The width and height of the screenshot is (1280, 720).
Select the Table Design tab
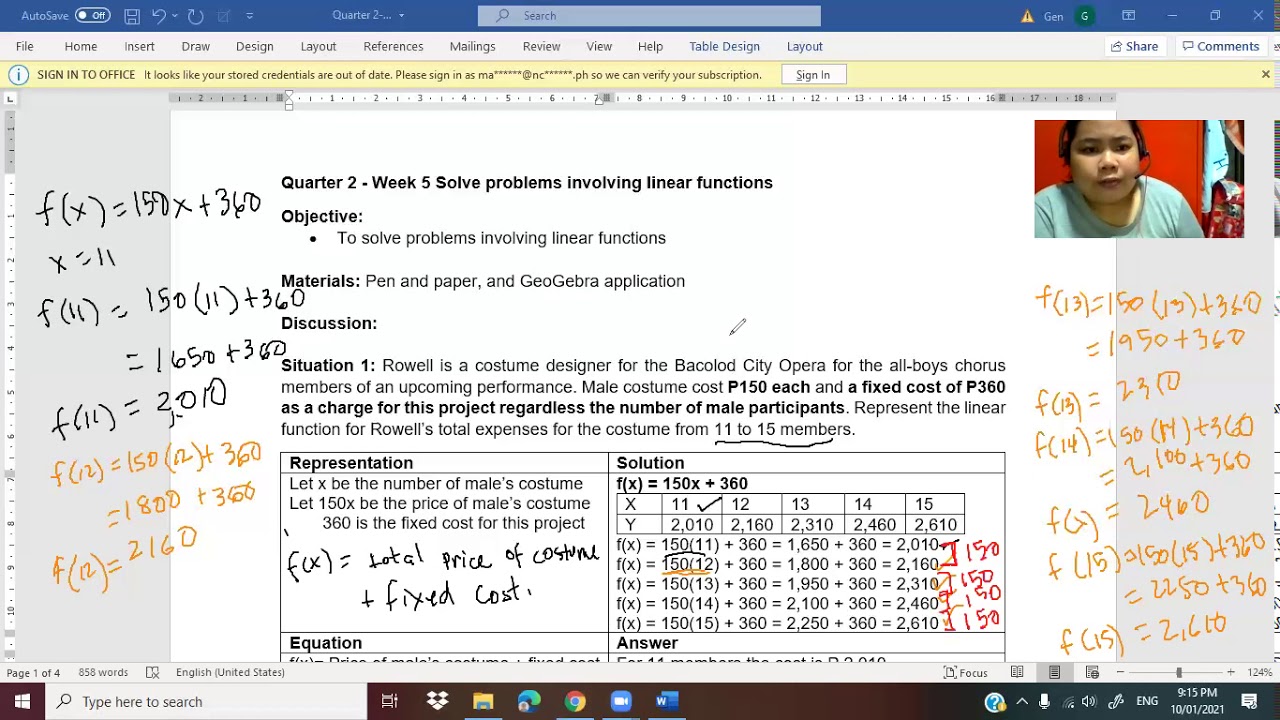click(x=724, y=46)
